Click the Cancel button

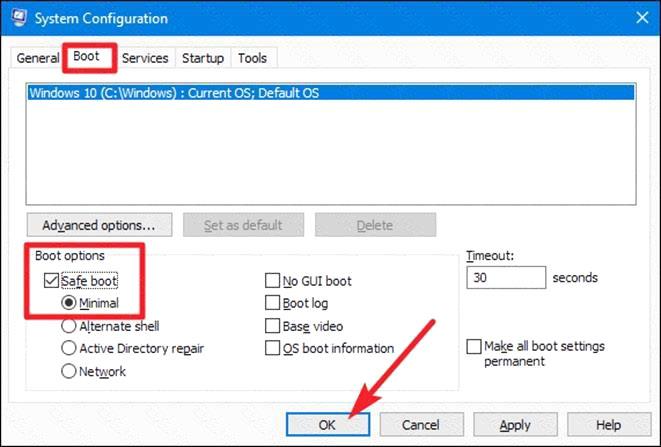point(421,425)
